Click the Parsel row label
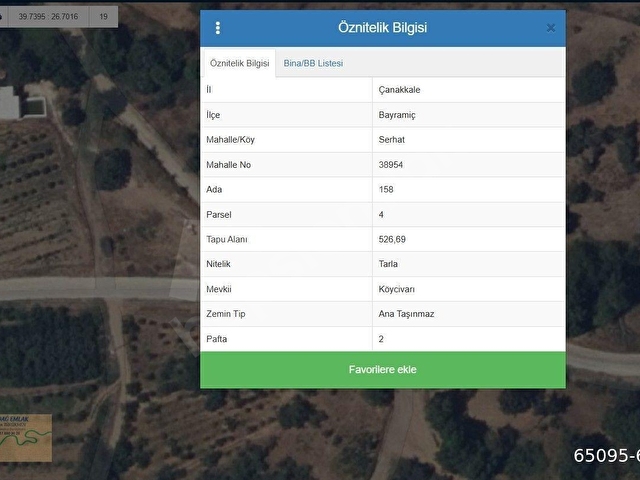640x480 pixels. click(218, 215)
